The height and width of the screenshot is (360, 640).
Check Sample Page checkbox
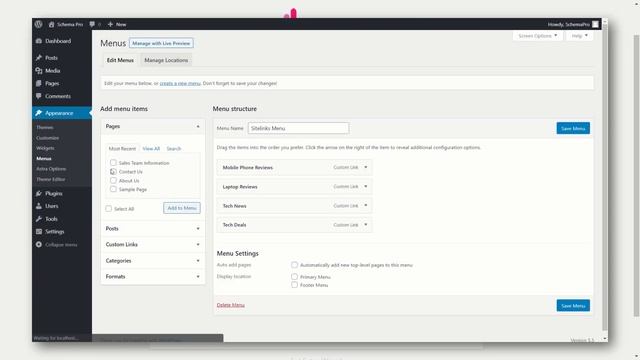pyautogui.click(x=113, y=189)
